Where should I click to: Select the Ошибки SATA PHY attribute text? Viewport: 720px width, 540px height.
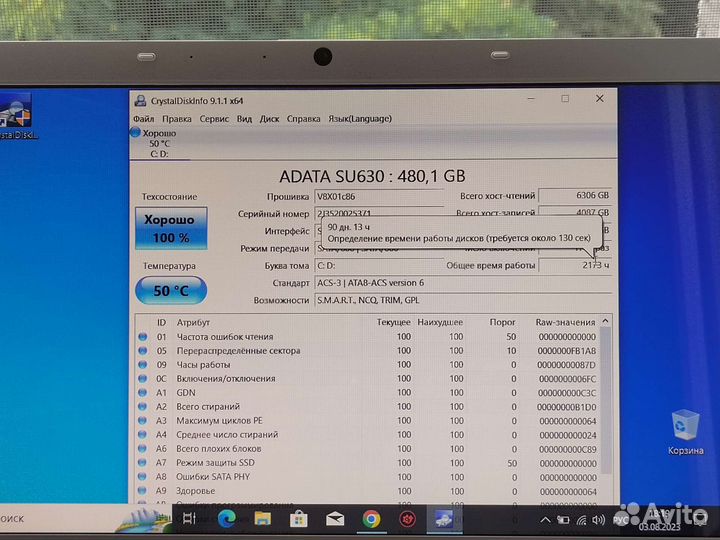(213, 477)
